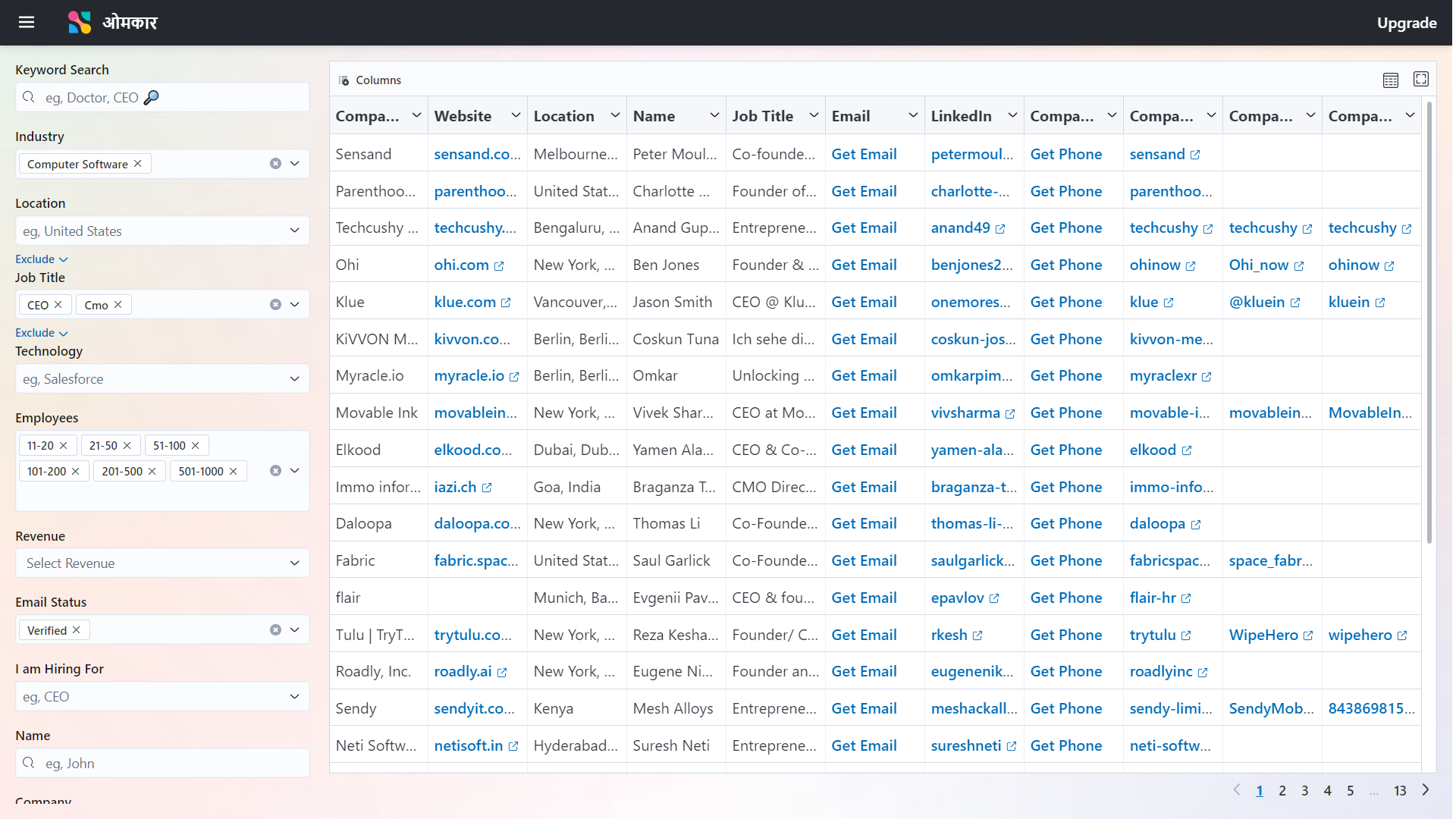Image resolution: width=1456 pixels, height=819 pixels.
Task: Remove the CEO job title tag
Action: [x=58, y=304]
